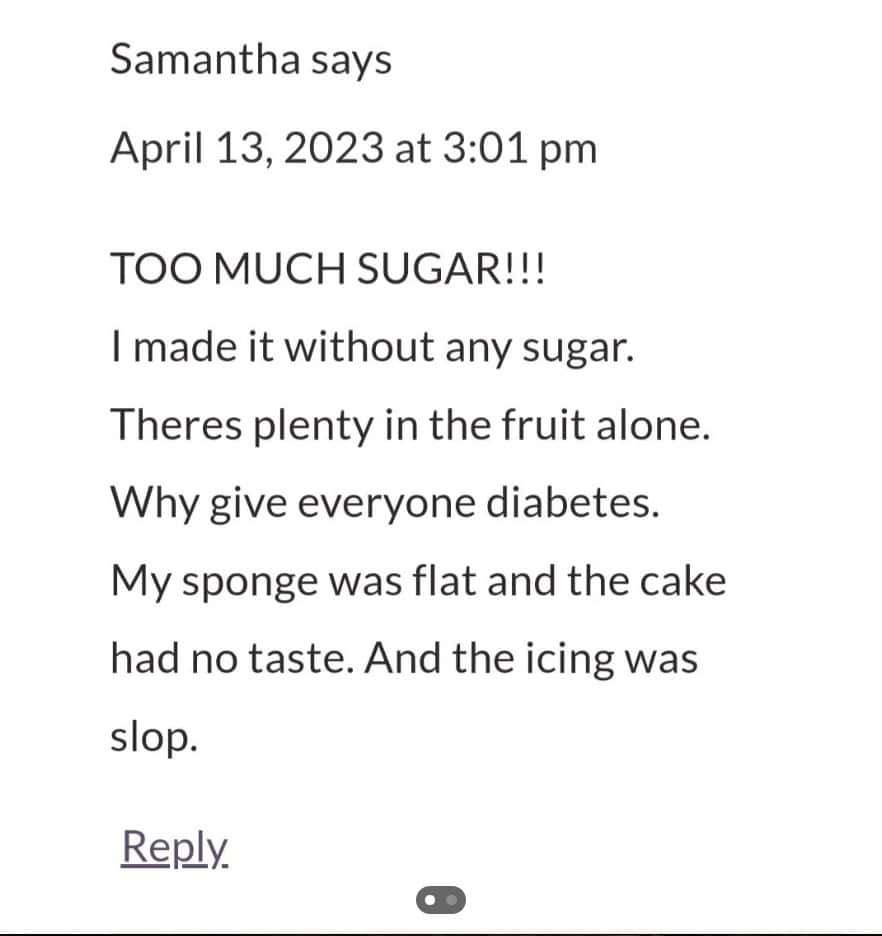
Task: Click the dark bar at screen bottom
Action: [x=441, y=931]
